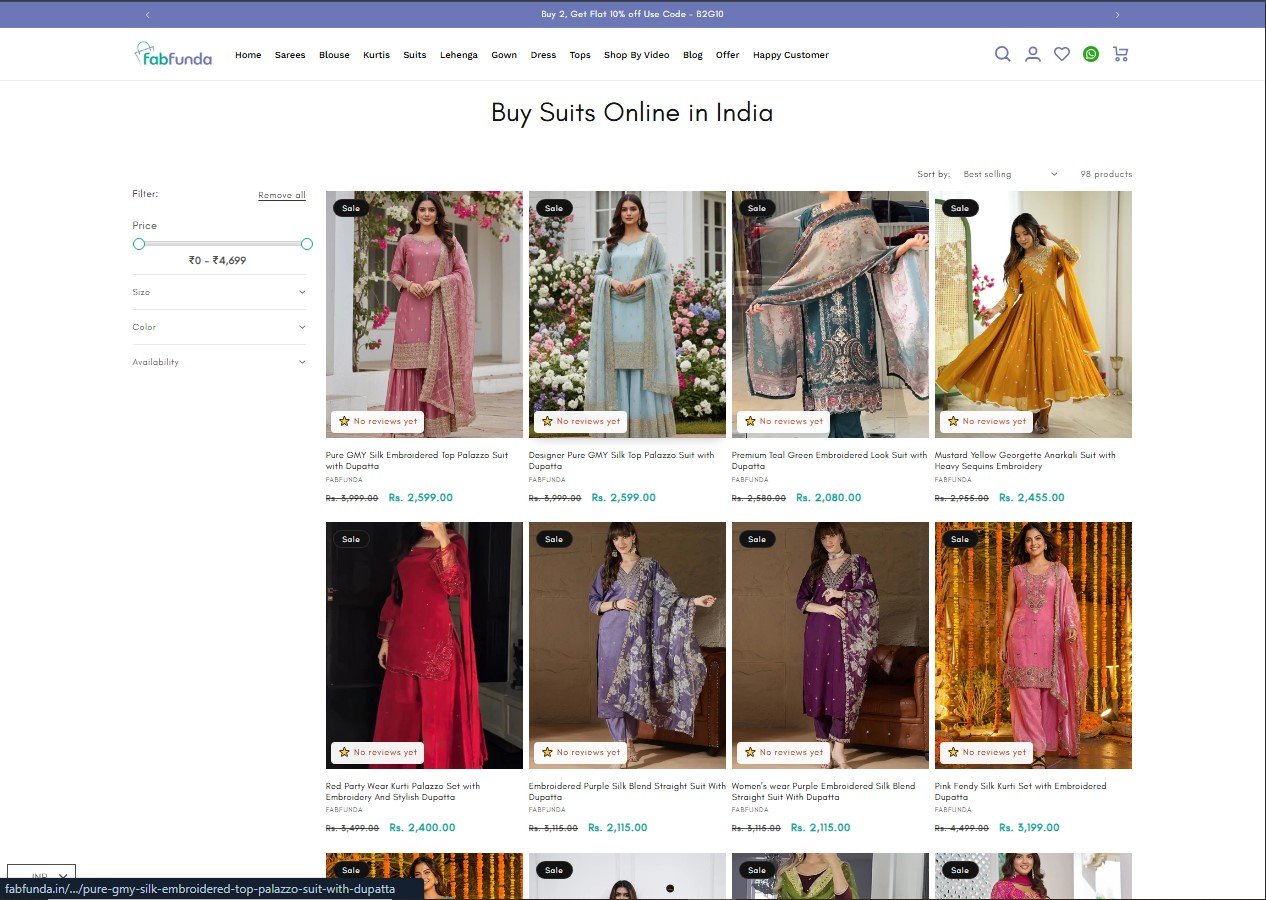
Task: Open pink GMY Silk Palazzo Suit image
Action: pos(424,314)
